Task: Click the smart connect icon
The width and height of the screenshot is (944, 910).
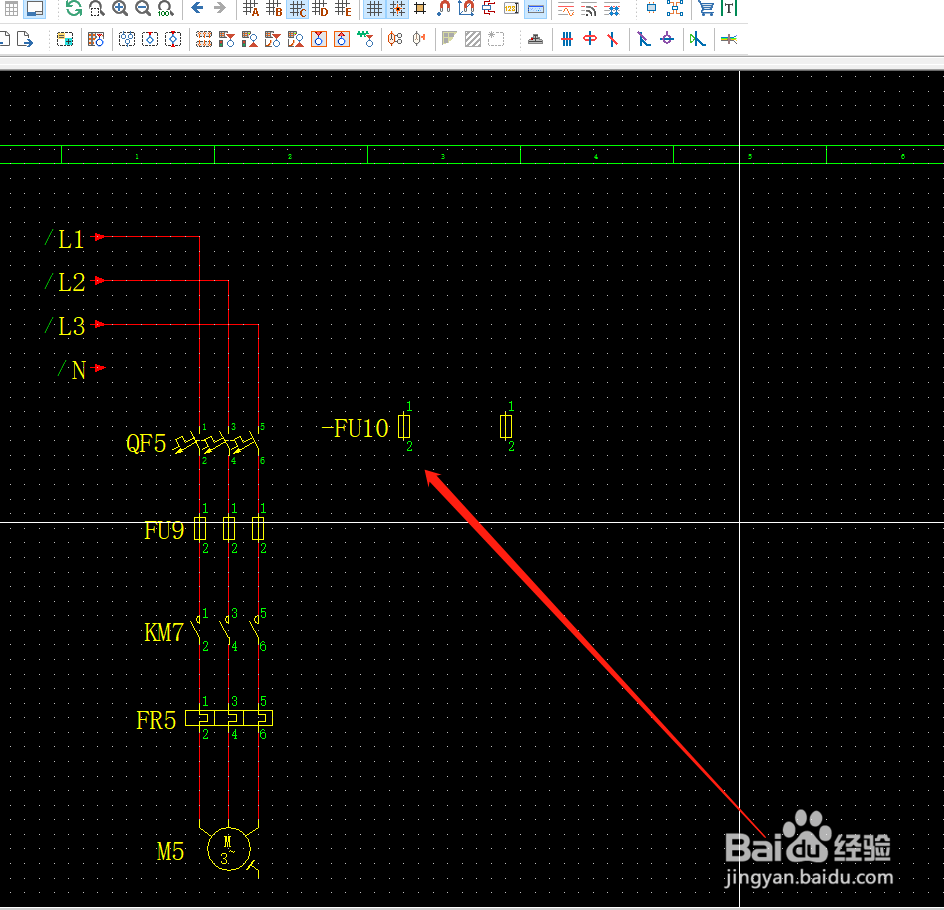Action: 489,8
